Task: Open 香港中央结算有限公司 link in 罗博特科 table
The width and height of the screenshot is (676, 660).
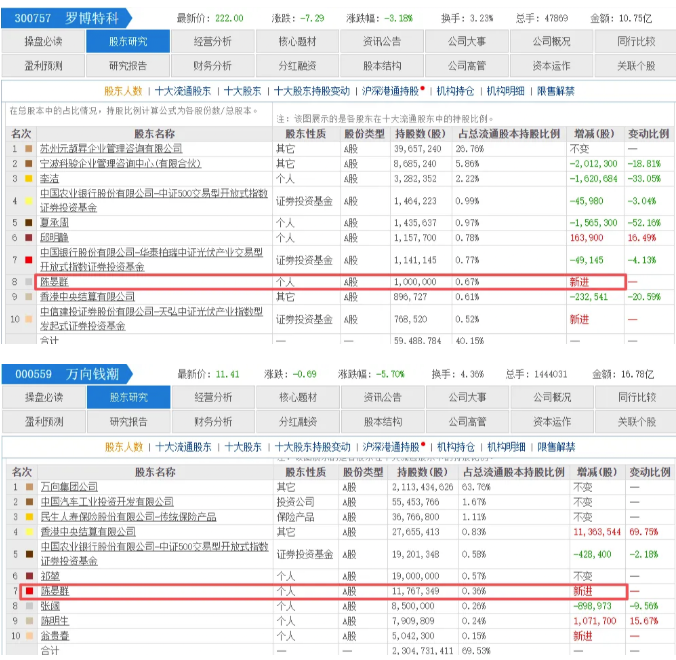Action: click(x=87, y=297)
